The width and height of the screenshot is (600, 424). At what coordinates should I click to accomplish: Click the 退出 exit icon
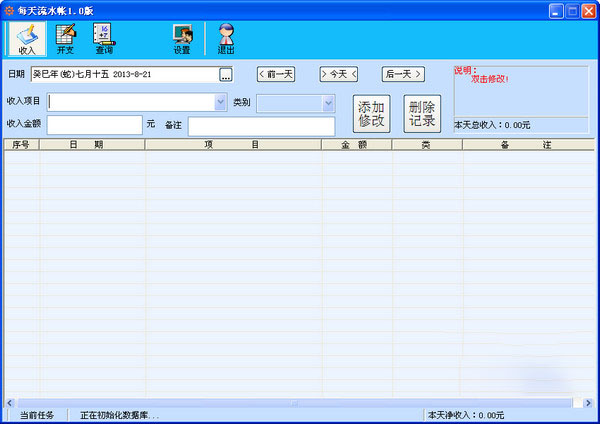pyautogui.click(x=226, y=38)
